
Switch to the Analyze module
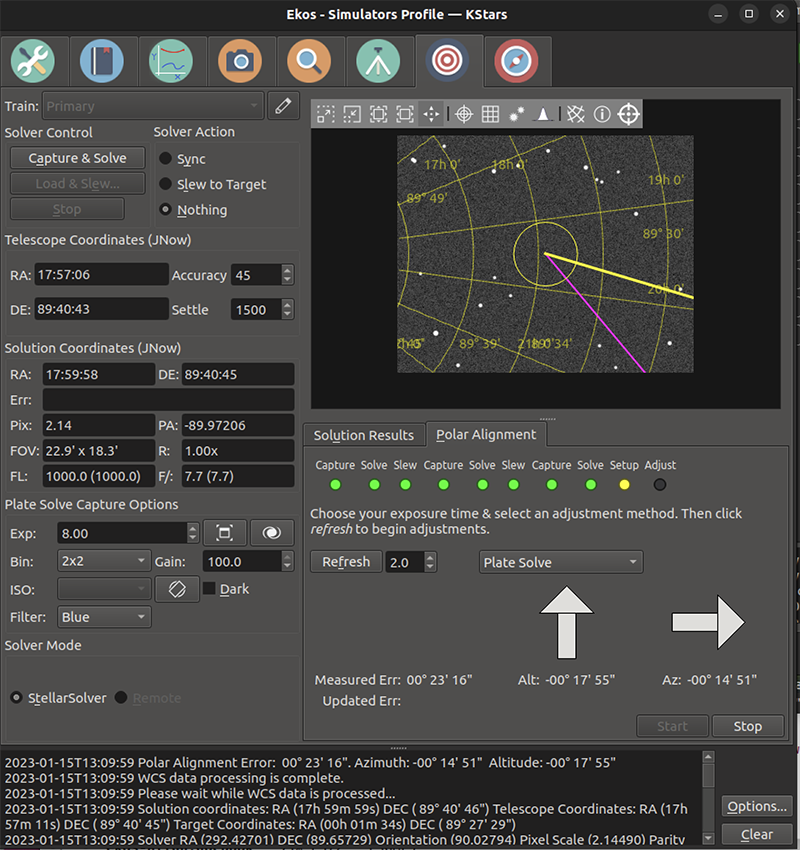pyautogui.click(x=171, y=60)
